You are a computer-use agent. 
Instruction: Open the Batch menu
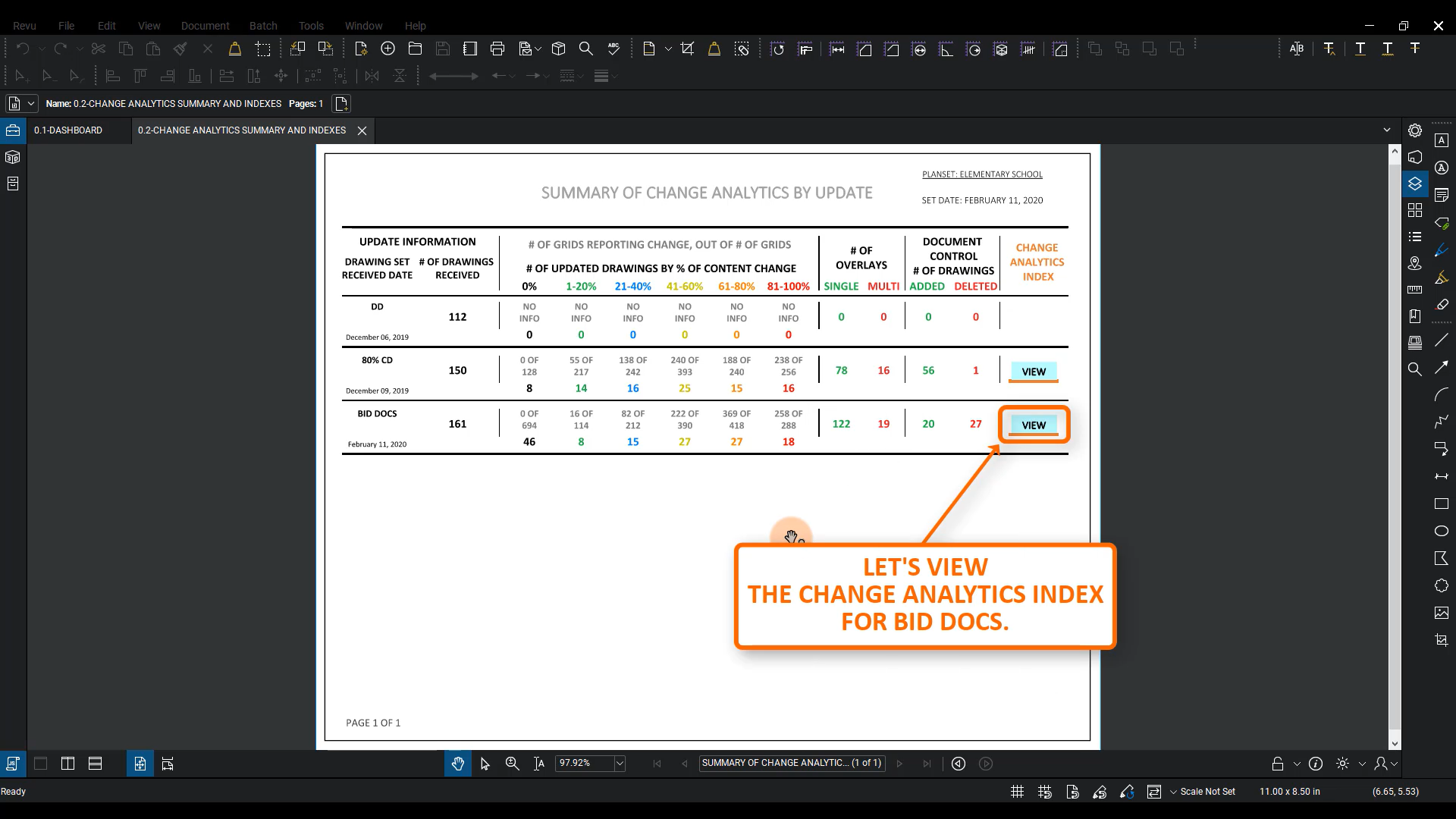click(x=263, y=26)
